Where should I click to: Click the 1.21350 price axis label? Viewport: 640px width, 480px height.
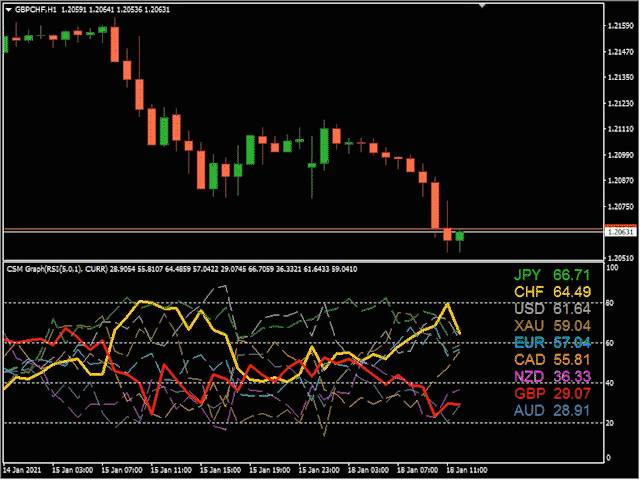click(620, 78)
